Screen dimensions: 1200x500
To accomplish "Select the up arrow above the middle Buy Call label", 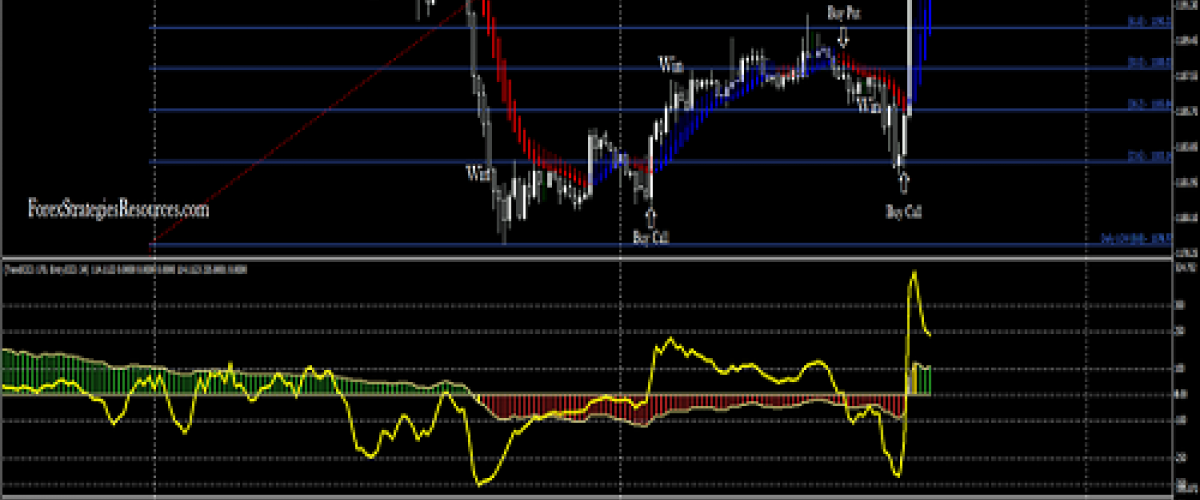I will (651, 216).
